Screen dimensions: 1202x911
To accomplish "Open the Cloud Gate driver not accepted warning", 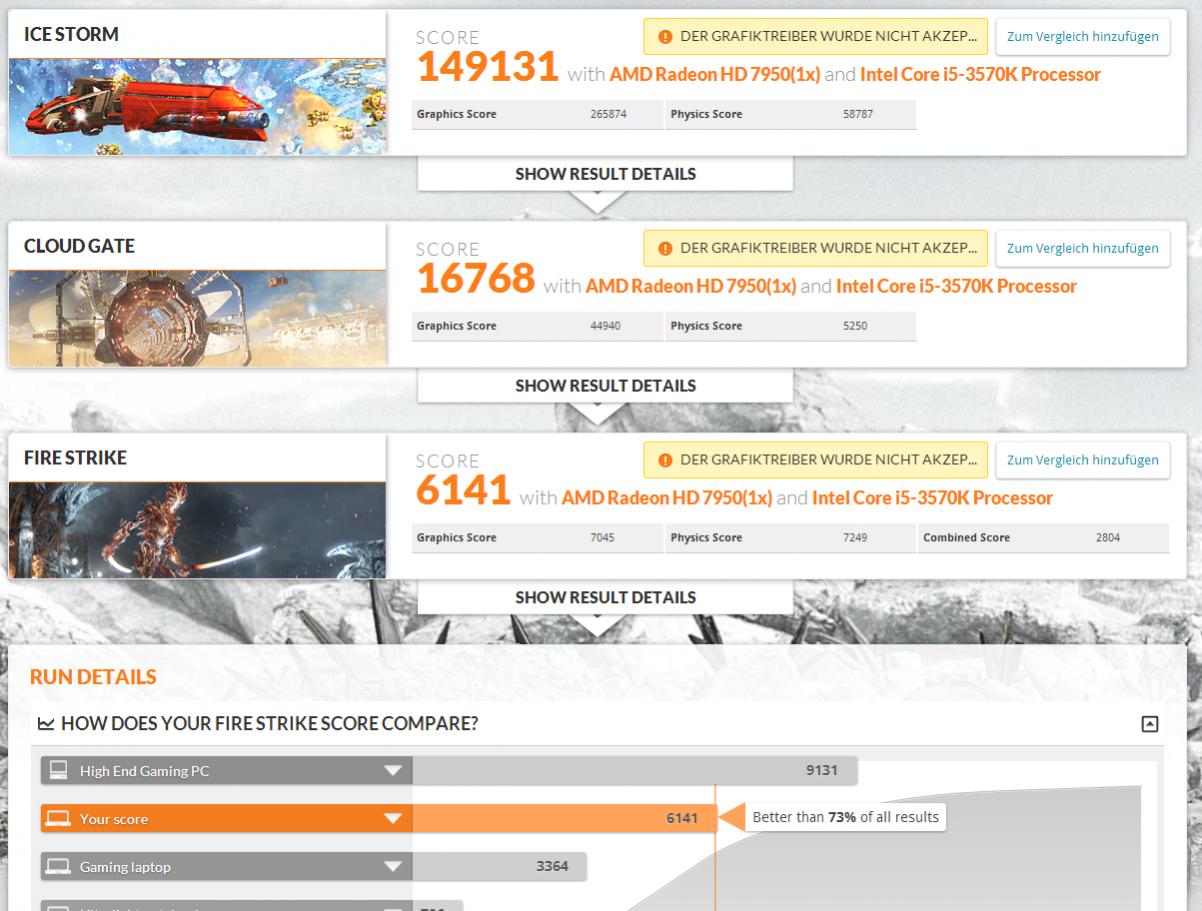I will [x=815, y=249].
